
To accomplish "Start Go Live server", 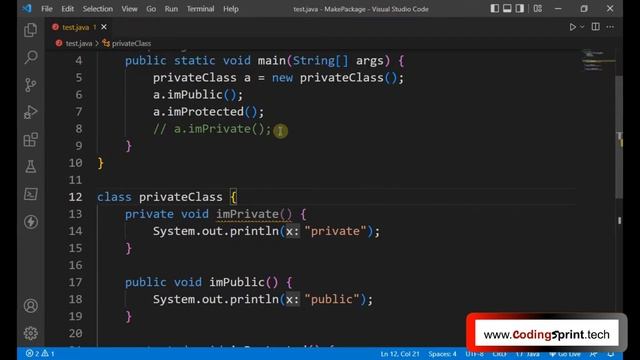I will coord(565,354).
